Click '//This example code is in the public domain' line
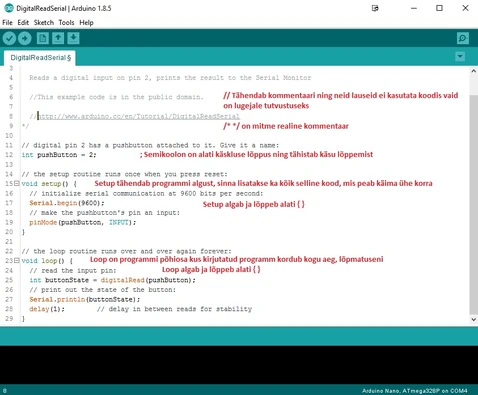478x395 pixels. tap(116, 97)
